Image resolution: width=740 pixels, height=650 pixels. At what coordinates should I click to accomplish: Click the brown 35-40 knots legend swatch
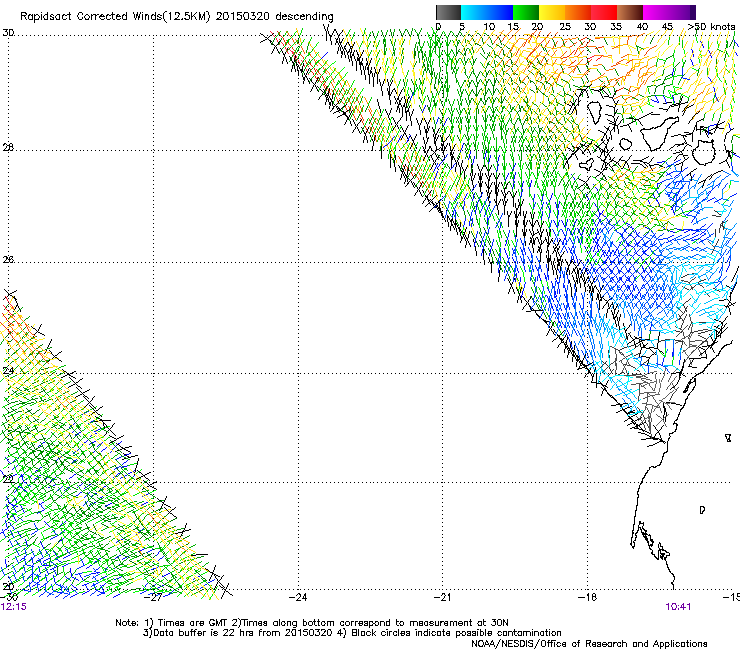[x=630, y=12]
